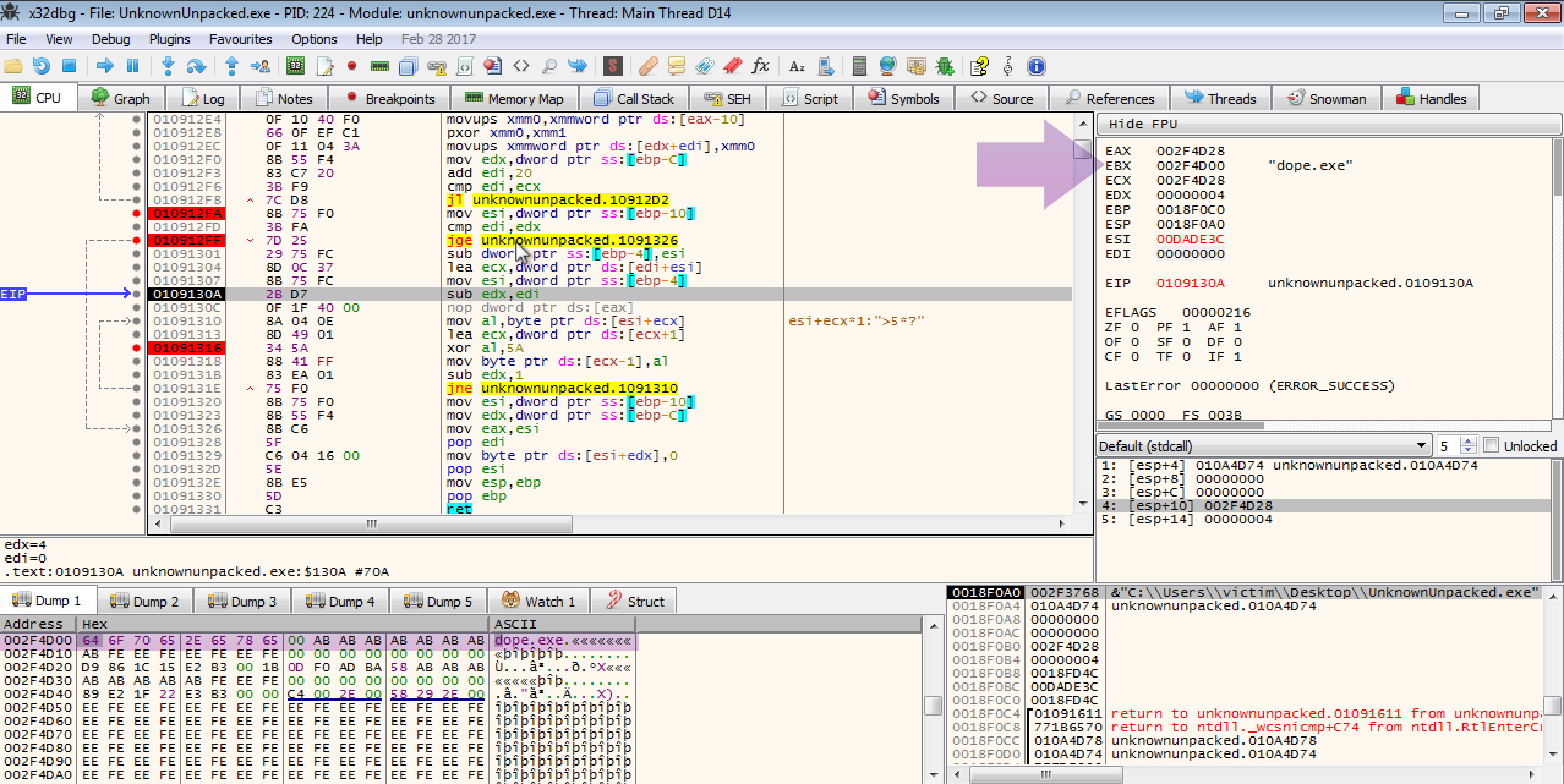This screenshot has width=1564, height=784.
Task: Increase the argument count stepper value
Action: coord(1468,441)
